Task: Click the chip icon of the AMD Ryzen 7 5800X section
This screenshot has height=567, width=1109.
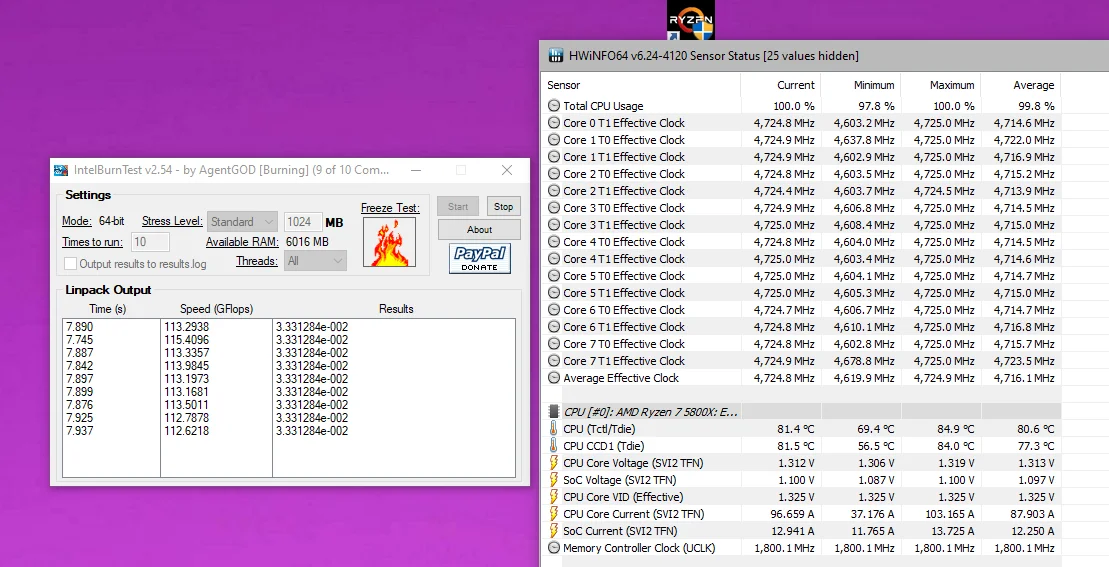Action: (x=554, y=411)
